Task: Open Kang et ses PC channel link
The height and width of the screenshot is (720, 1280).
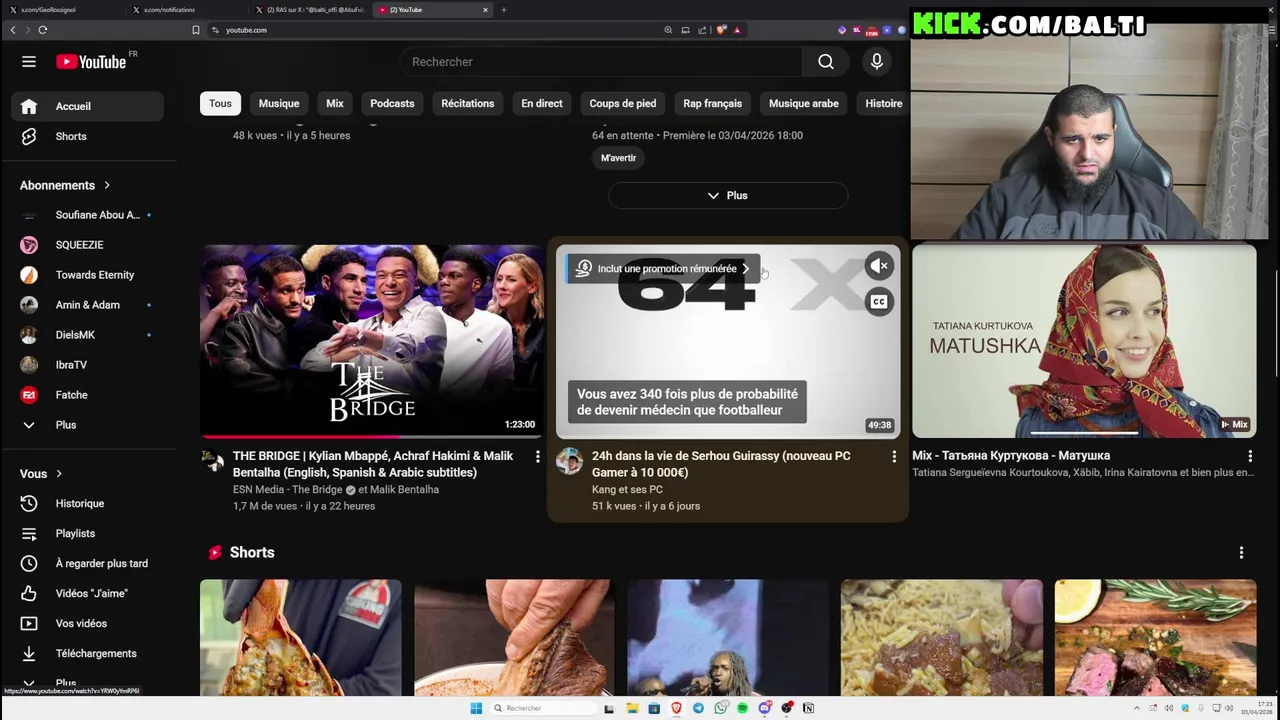Action: [627, 489]
